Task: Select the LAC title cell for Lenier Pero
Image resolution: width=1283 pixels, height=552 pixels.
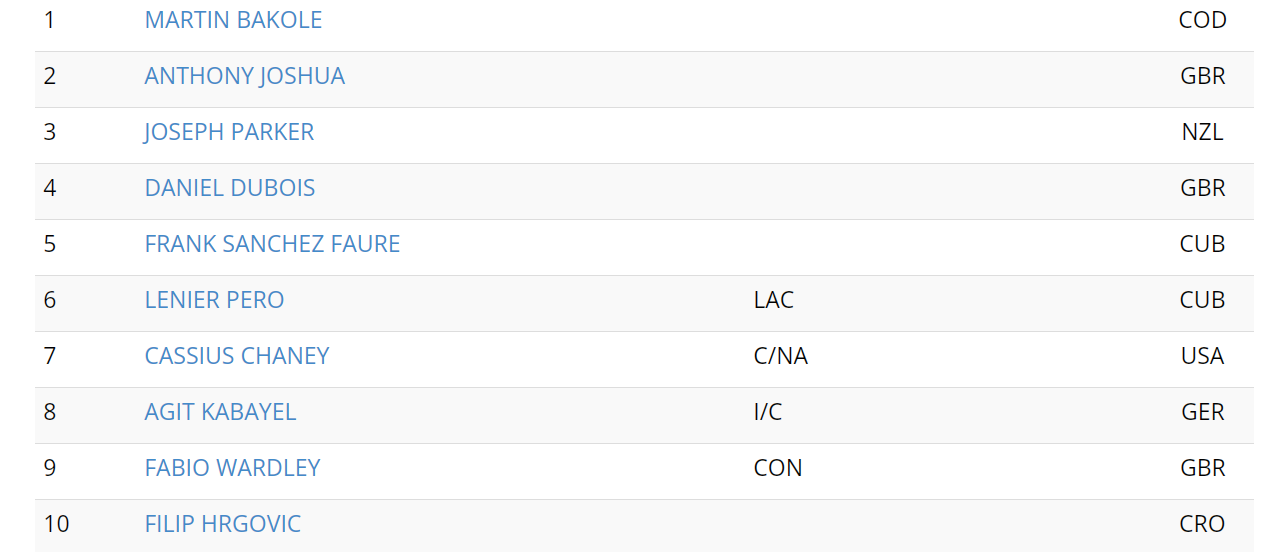Action: (774, 300)
